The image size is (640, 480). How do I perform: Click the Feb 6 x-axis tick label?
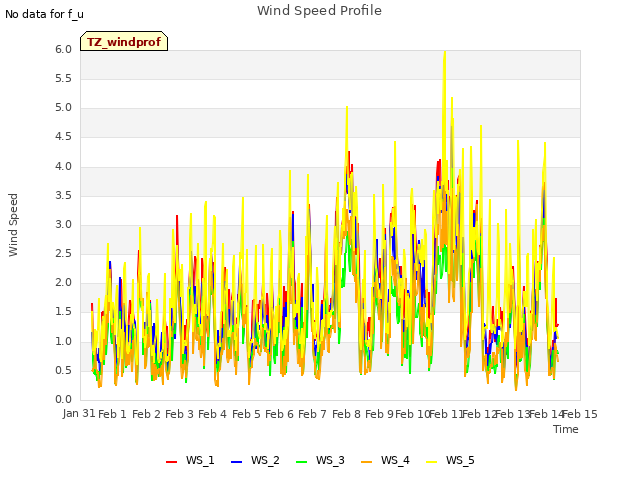[279, 414]
